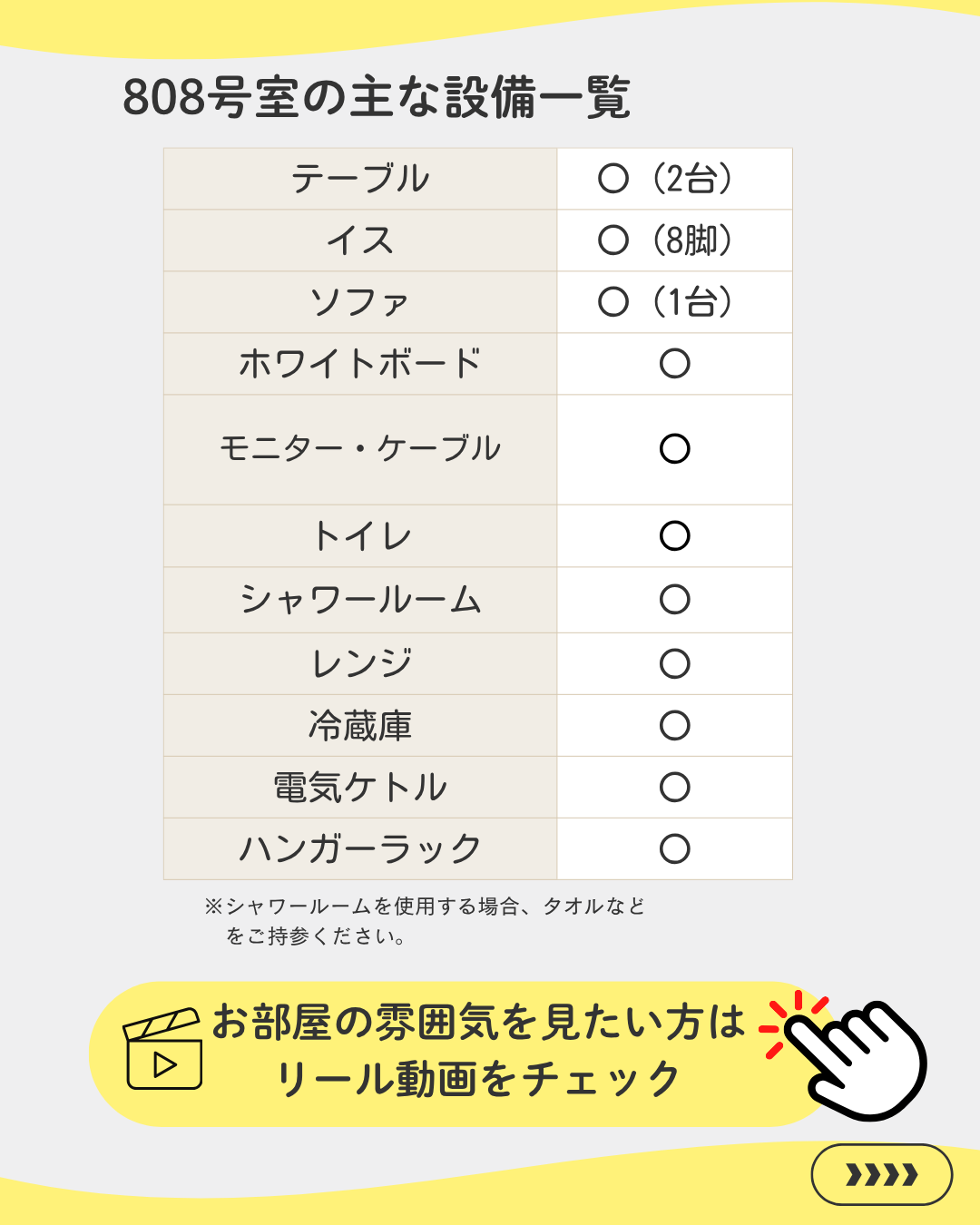Click the clapperboard video icon
This screenshot has width=980, height=1225.
tap(163, 1049)
